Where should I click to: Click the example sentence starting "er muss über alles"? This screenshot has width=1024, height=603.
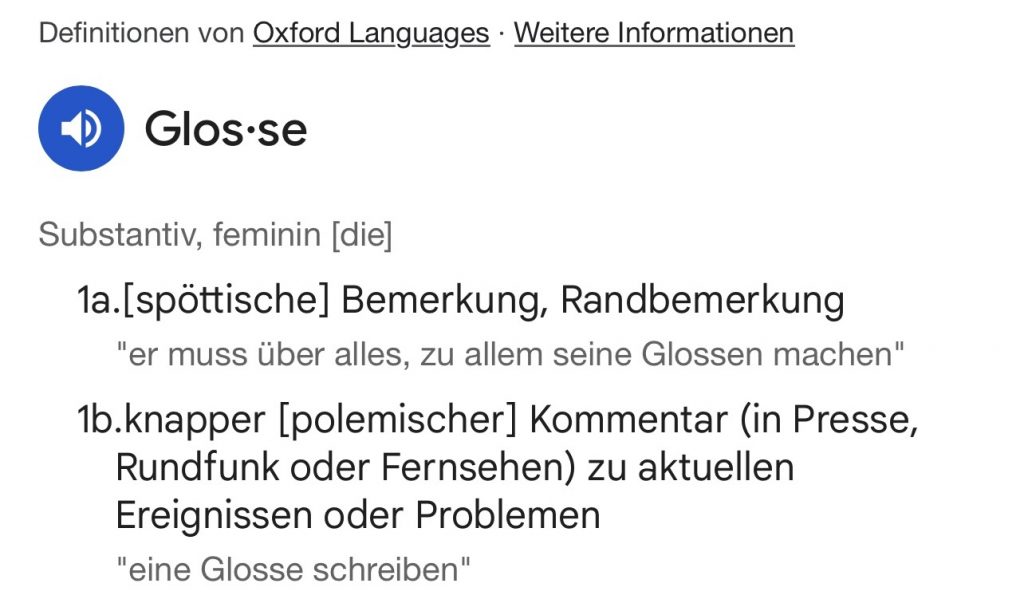510,355
